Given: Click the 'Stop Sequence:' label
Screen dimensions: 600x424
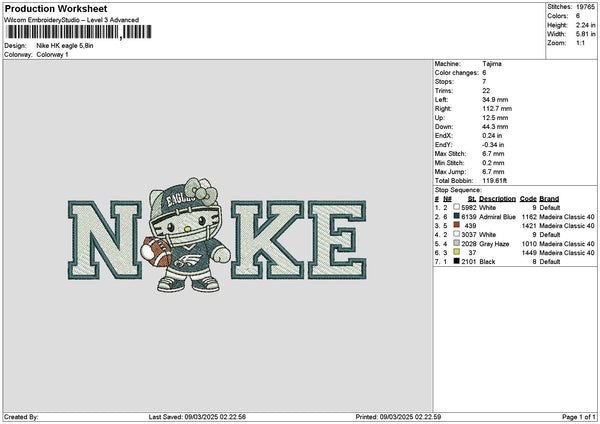Looking at the screenshot, I should (458, 190).
